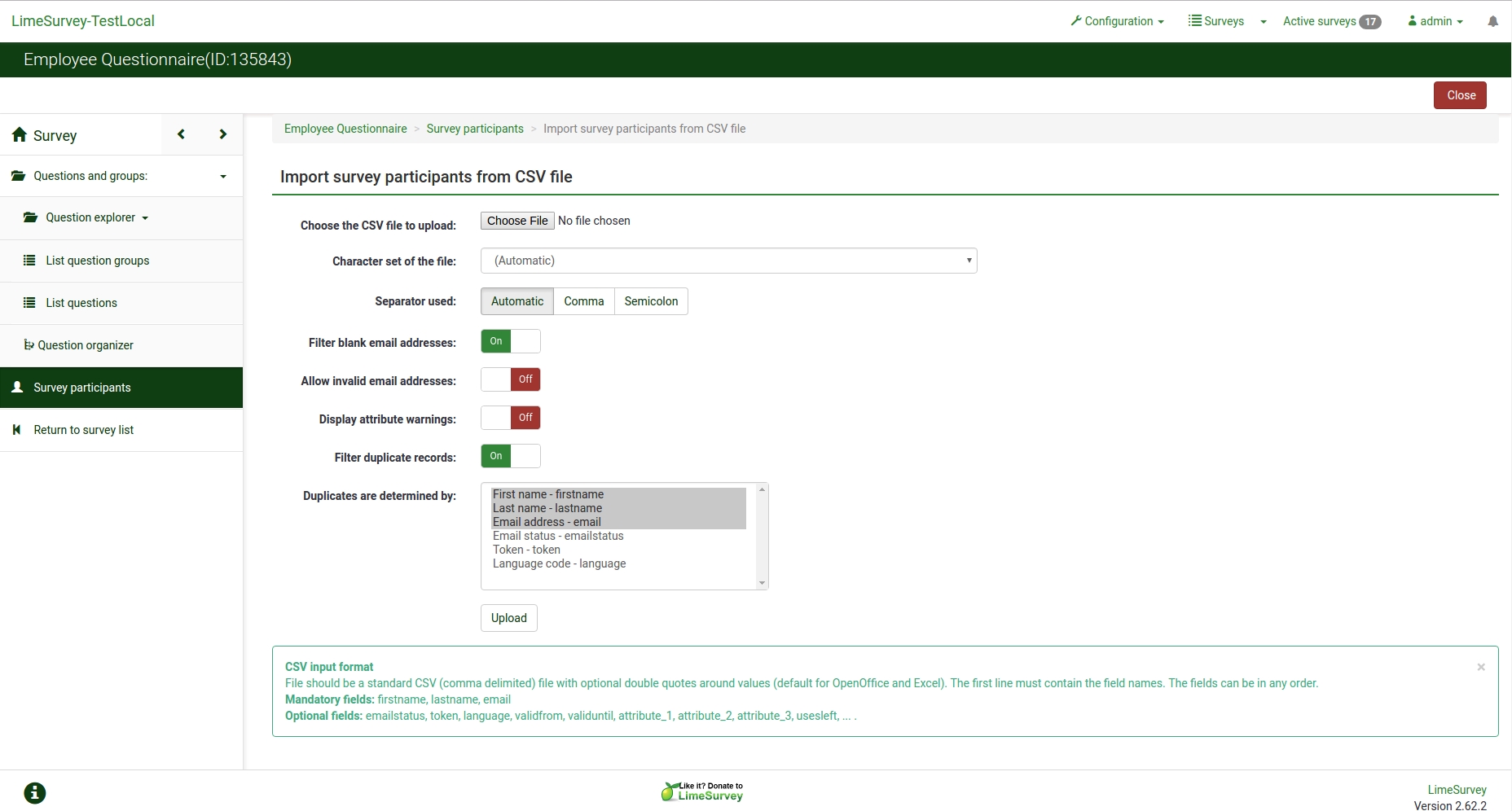Click the List questions list icon
This screenshot has width=1512, height=811.
point(29,303)
